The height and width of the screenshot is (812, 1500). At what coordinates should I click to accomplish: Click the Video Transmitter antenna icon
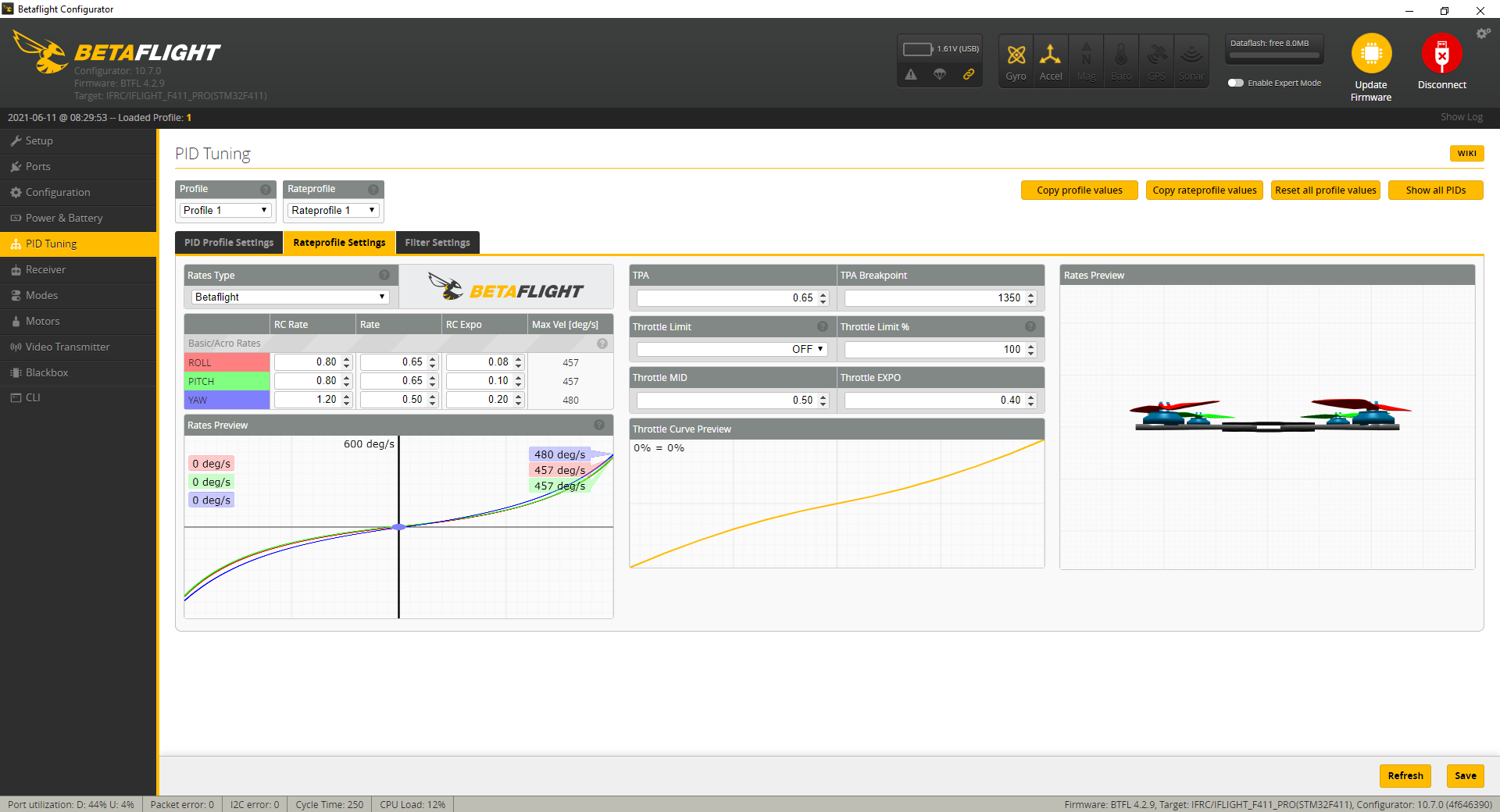tap(16, 347)
